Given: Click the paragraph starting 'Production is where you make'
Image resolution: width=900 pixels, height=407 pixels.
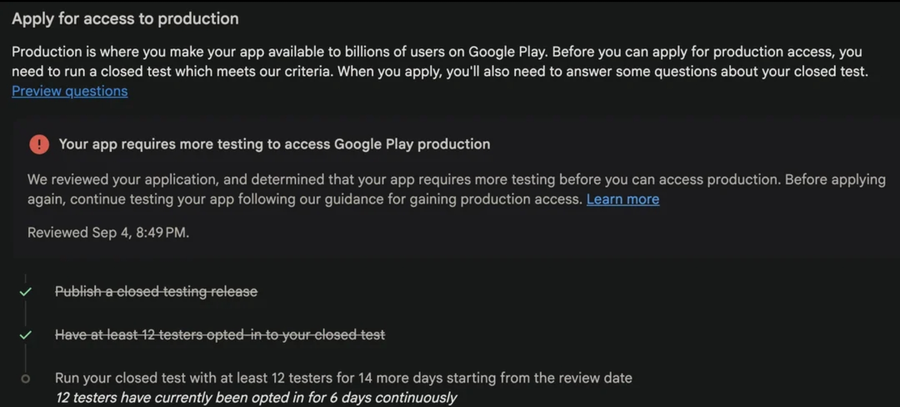Looking at the screenshot, I should [x=440, y=71].
